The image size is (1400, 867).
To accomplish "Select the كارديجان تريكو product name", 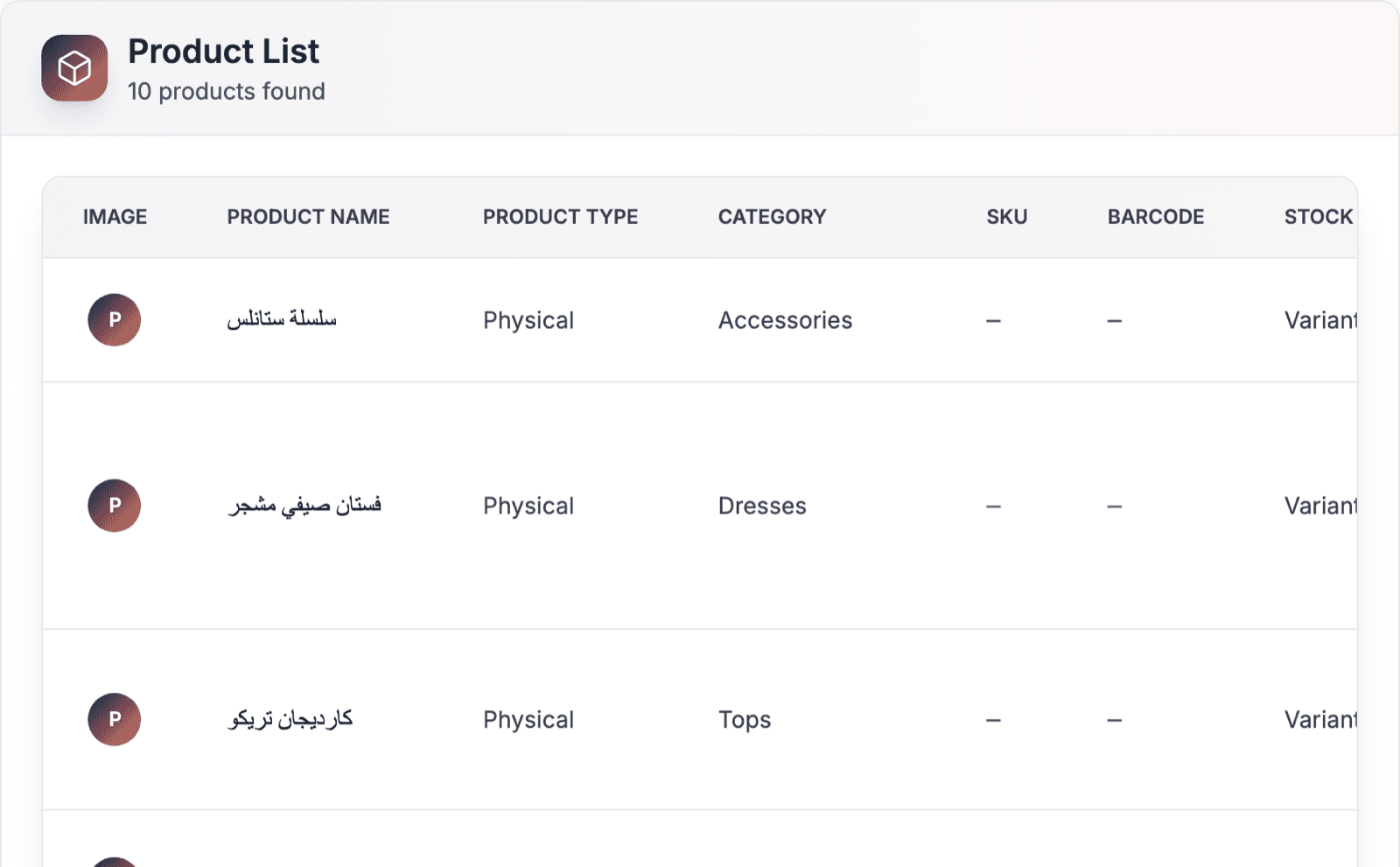I will (290, 719).
